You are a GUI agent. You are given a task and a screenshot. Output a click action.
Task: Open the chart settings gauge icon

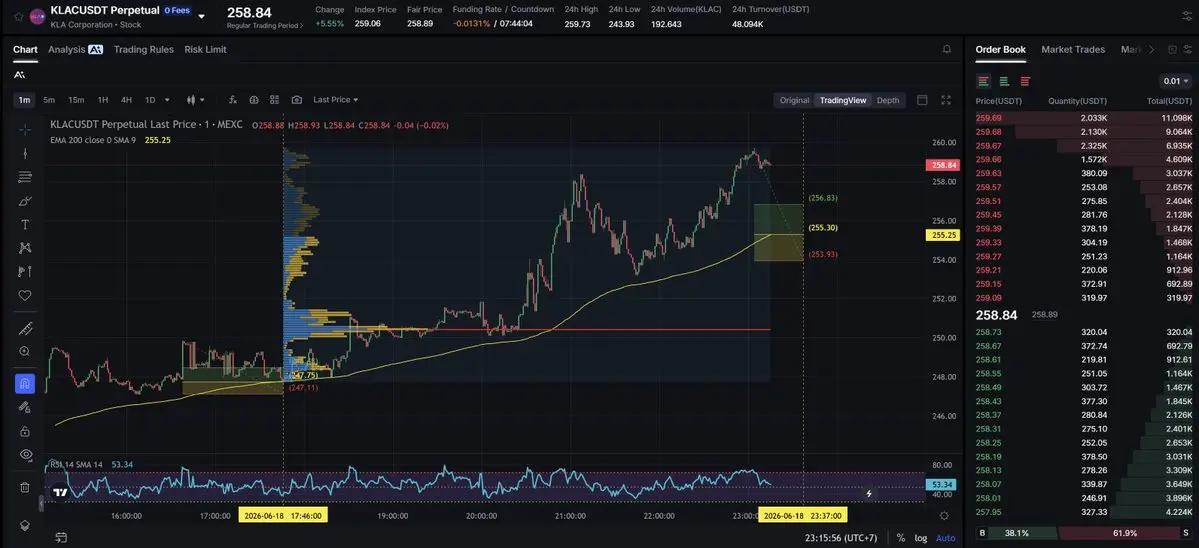254,99
